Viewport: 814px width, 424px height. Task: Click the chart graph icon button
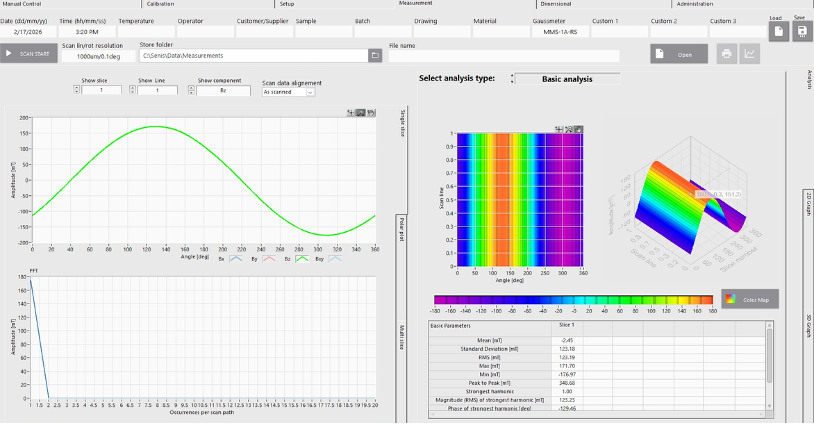(750, 53)
